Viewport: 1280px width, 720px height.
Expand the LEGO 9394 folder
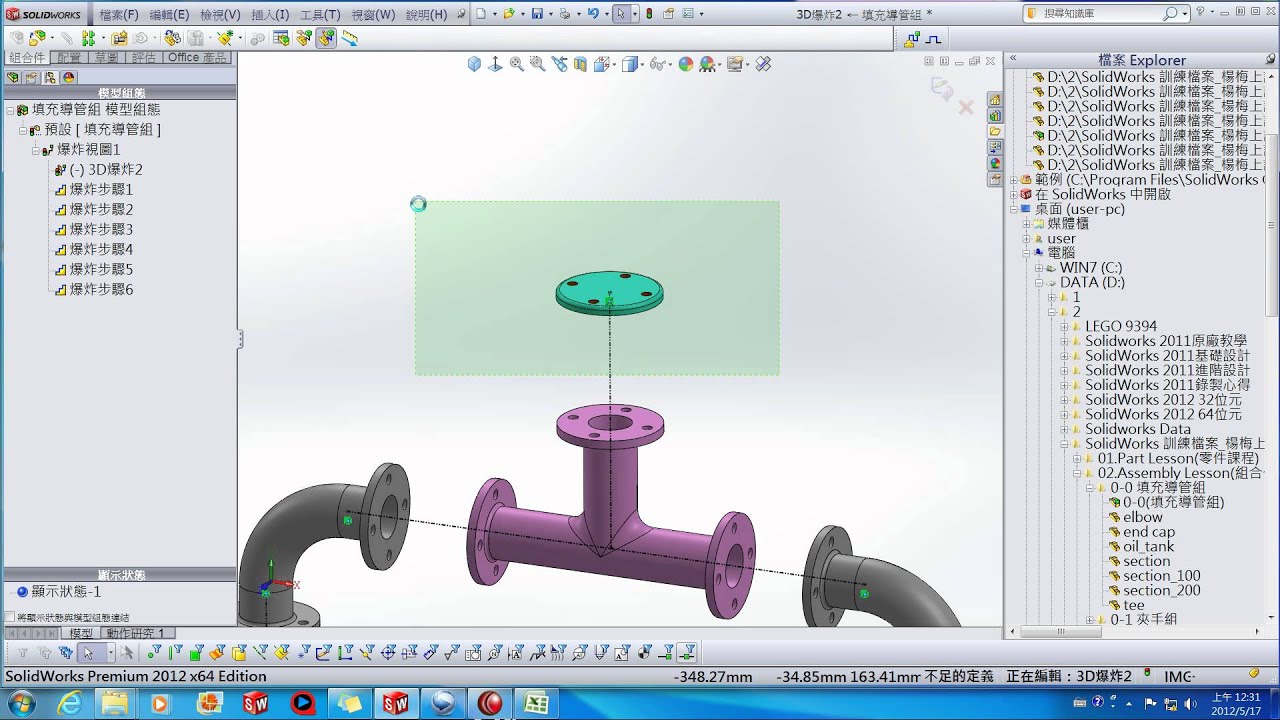[1064, 326]
